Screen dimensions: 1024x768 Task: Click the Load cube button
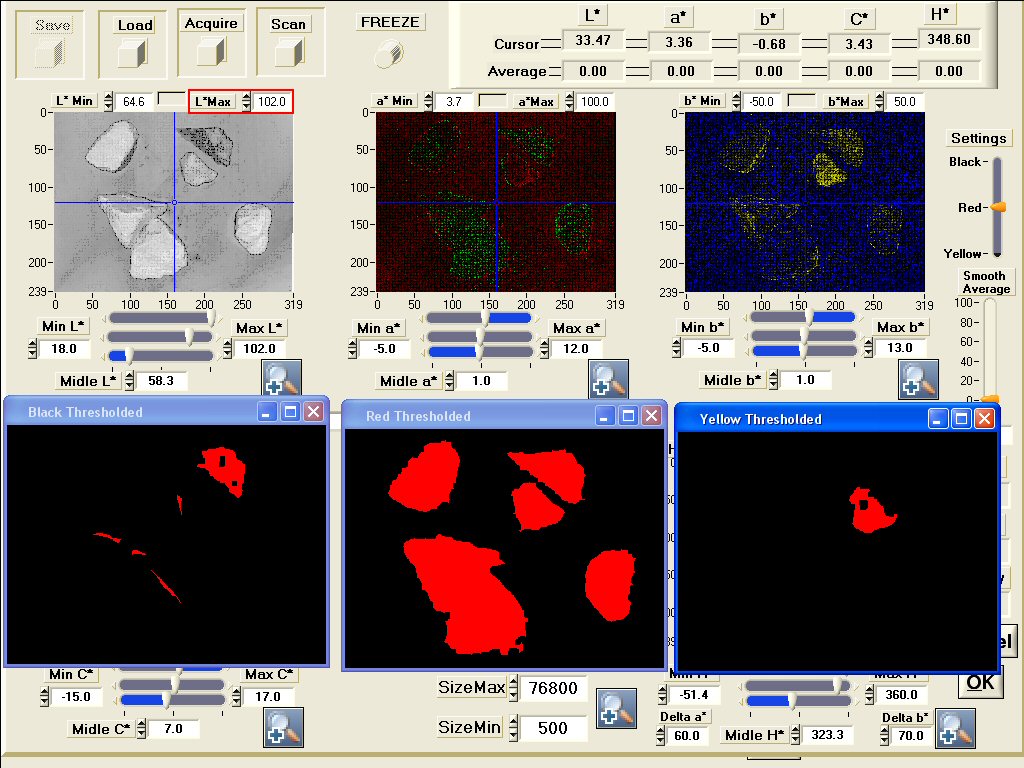coord(133,53)
